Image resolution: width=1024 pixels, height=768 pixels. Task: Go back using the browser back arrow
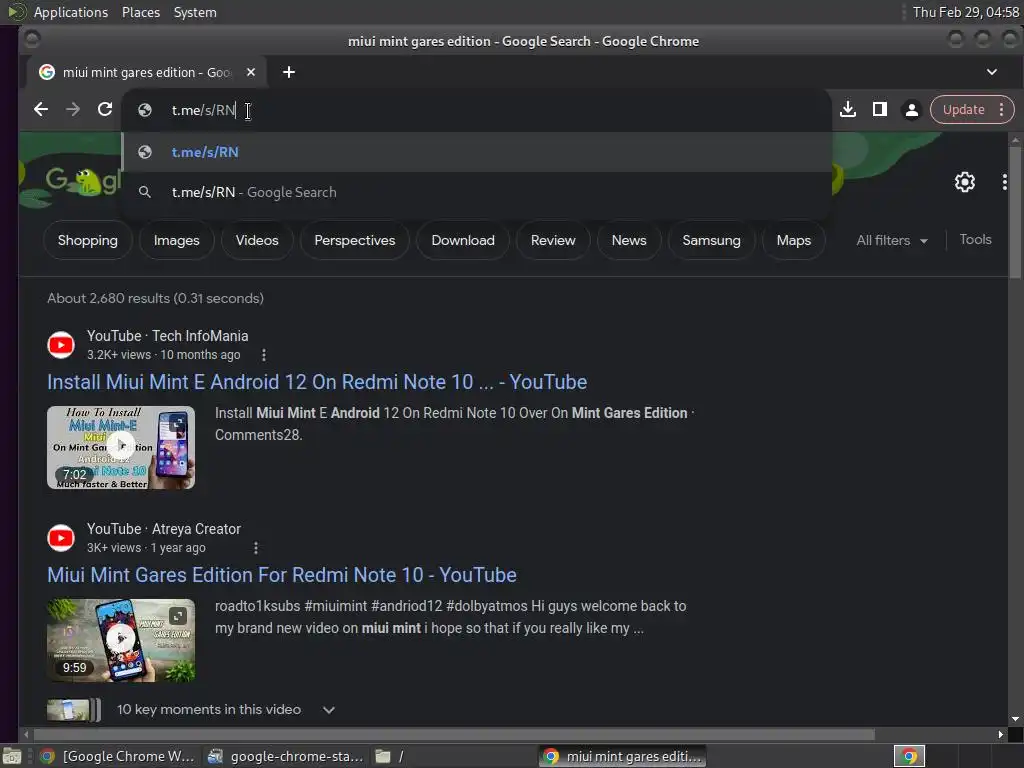click(x=41, y=110)
